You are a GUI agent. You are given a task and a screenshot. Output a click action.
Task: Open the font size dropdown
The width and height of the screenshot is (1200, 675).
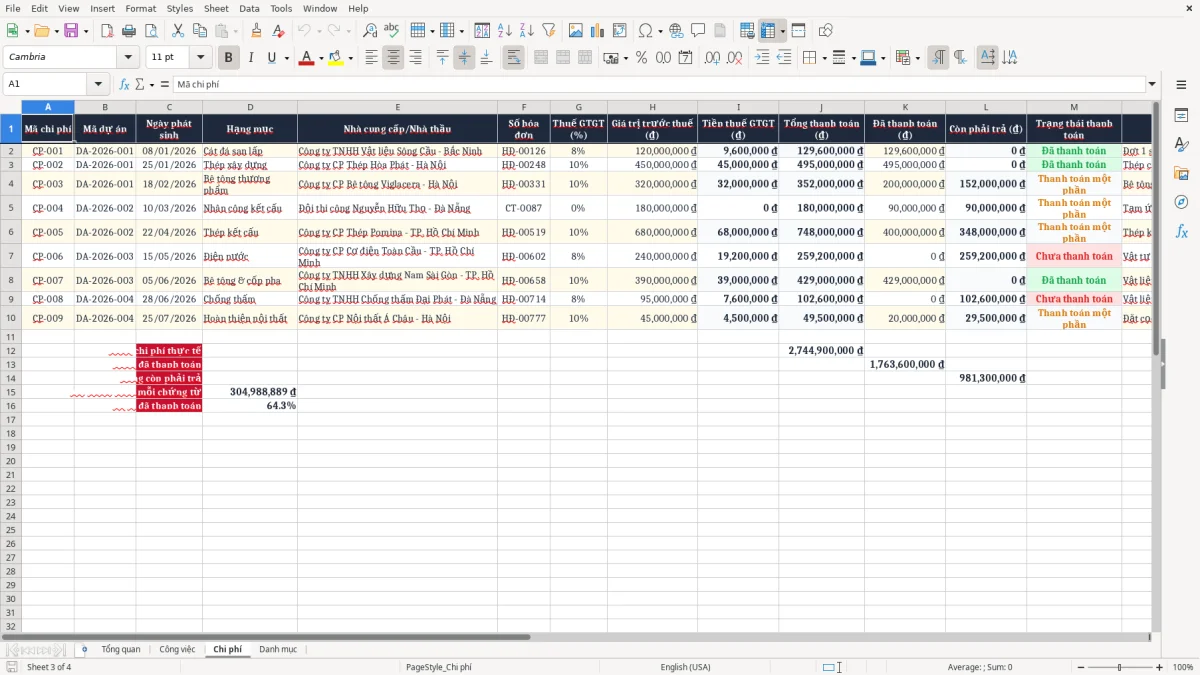pos(200,57)
